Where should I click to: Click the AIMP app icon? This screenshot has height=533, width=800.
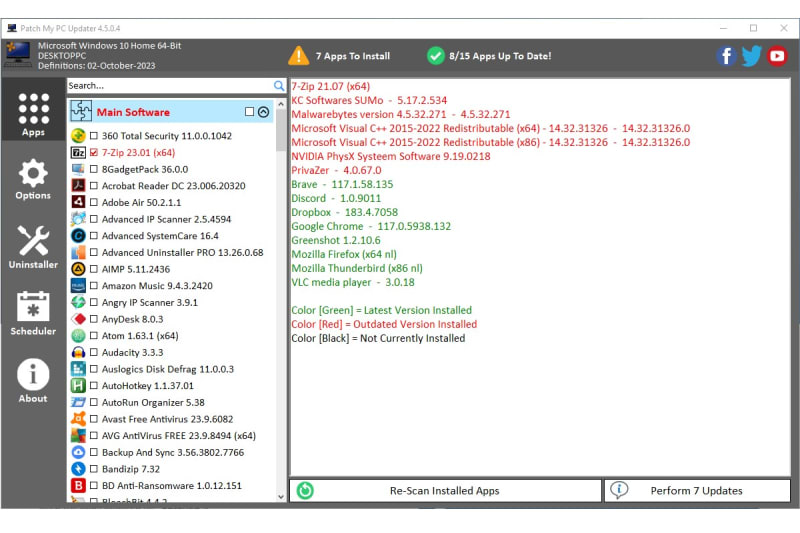point(78,269)
